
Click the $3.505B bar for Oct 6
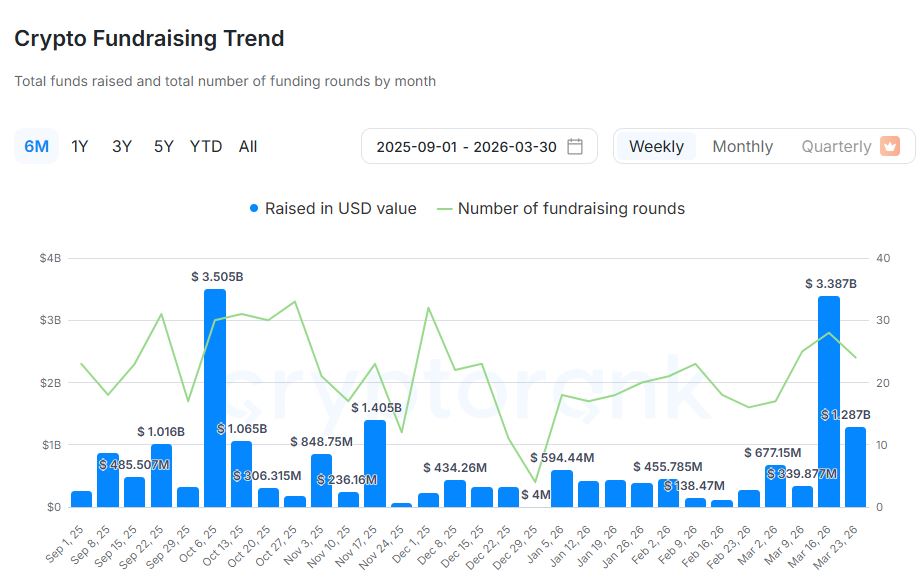[x=215, y=400]
